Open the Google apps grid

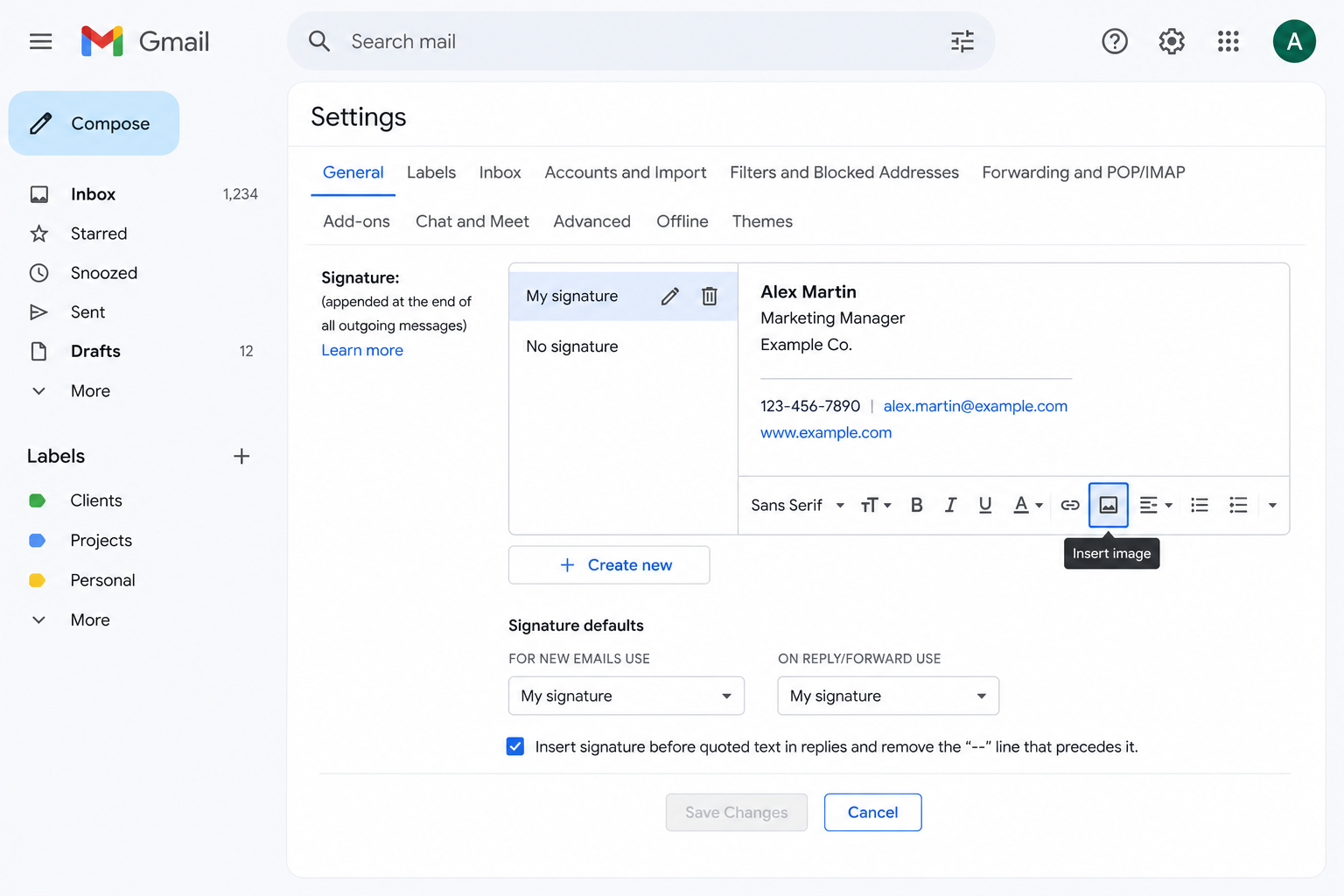(x=1228, y=41)
